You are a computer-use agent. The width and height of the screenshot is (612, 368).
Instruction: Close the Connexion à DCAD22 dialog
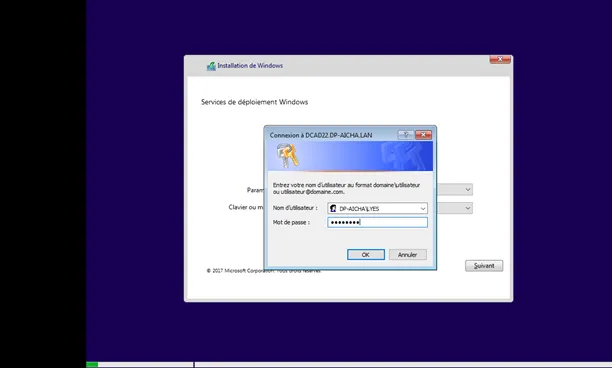pos(423,135)
